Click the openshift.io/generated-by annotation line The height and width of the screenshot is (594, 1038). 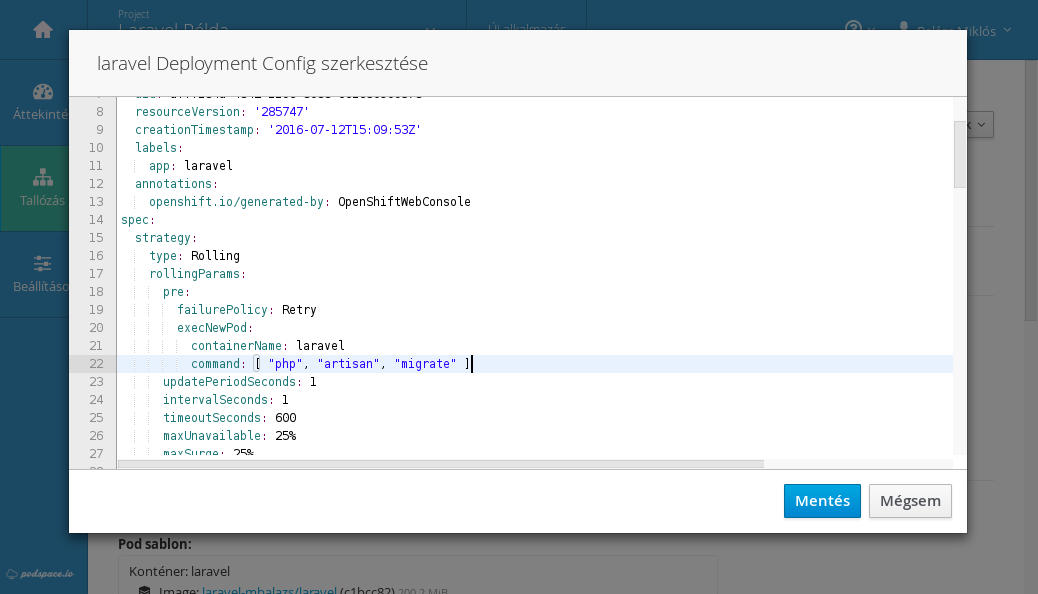tap(310, 202)
